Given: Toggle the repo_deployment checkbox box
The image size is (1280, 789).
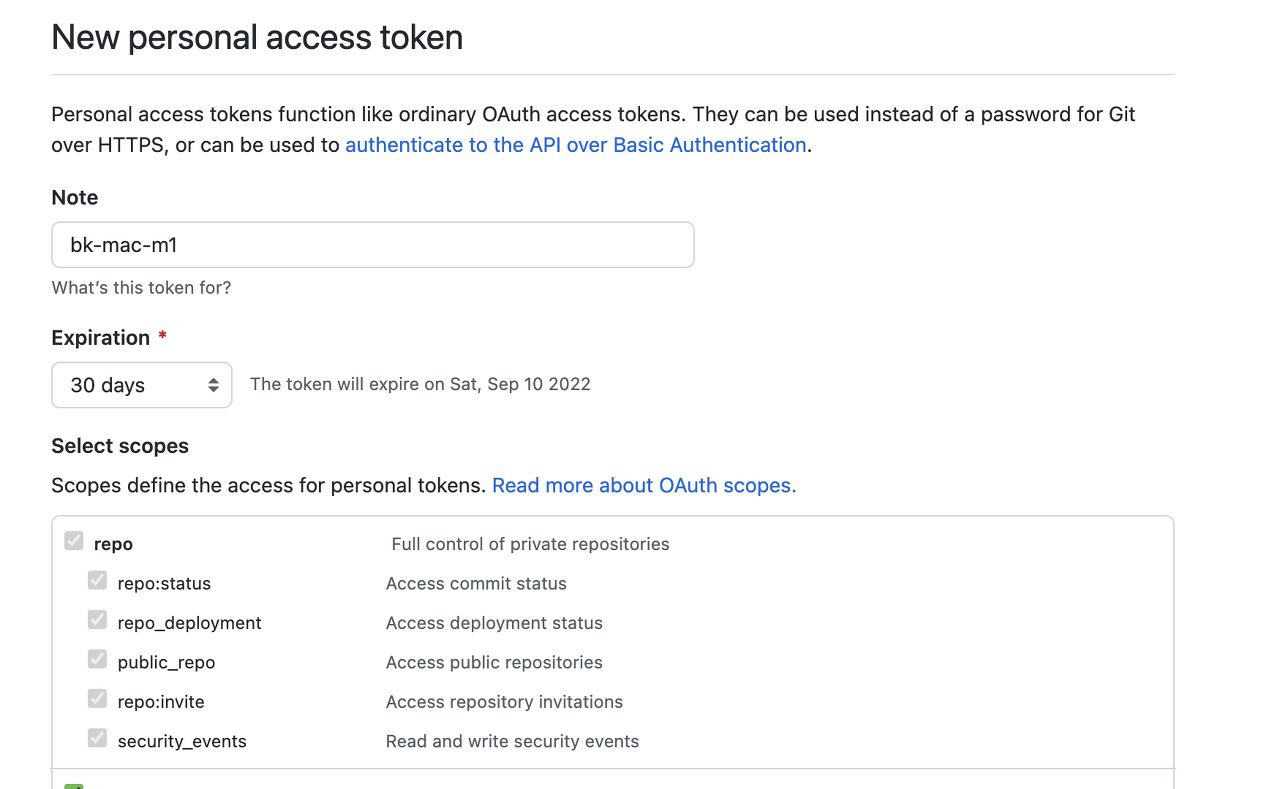Looking at the screenshot, I should (x=97, y=620).
